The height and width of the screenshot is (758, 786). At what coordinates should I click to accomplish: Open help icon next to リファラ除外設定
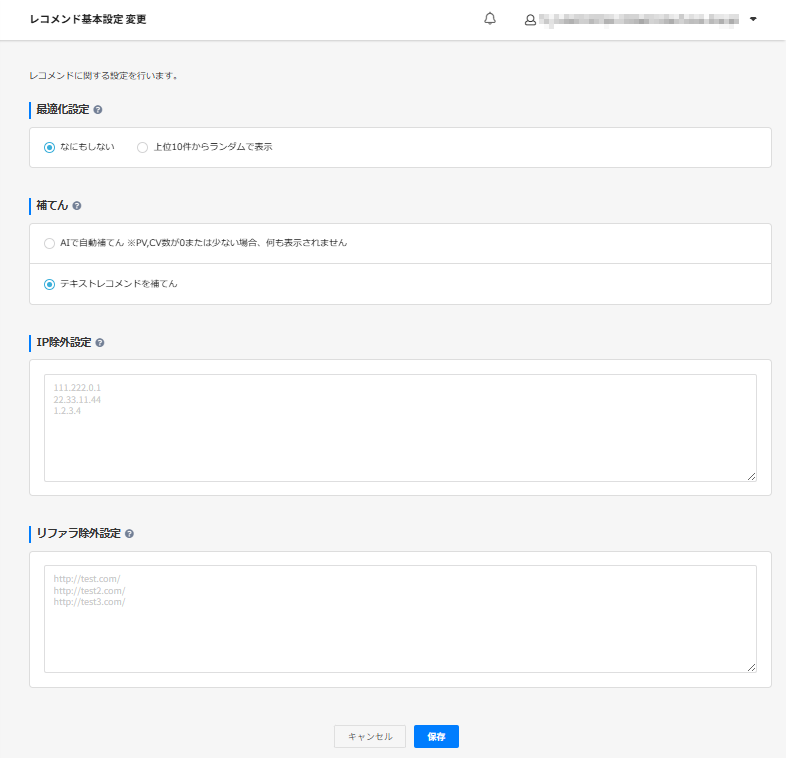pos(129,534)
